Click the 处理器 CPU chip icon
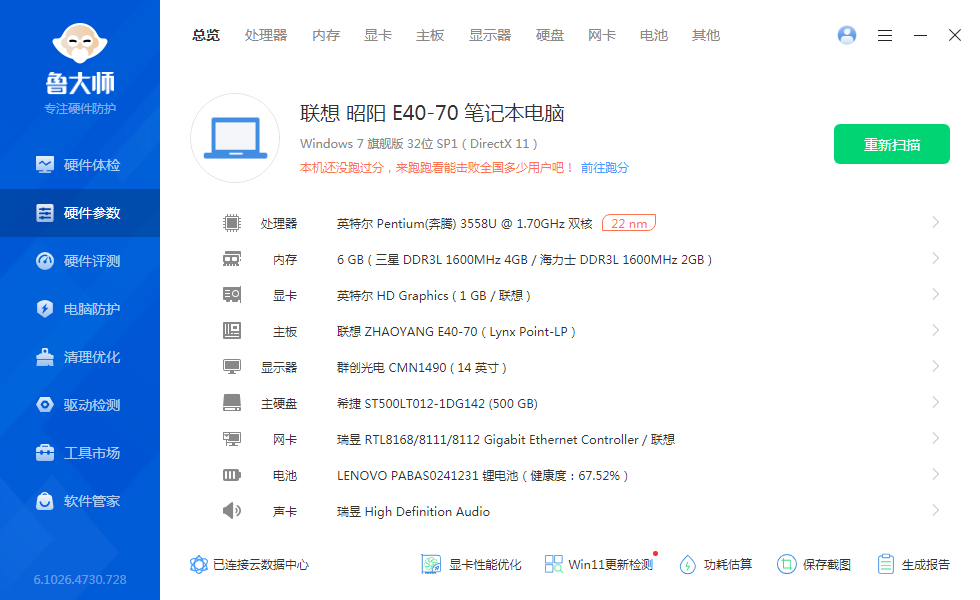Viewport: 980px width, 600px height. click(x=232, y=222)
